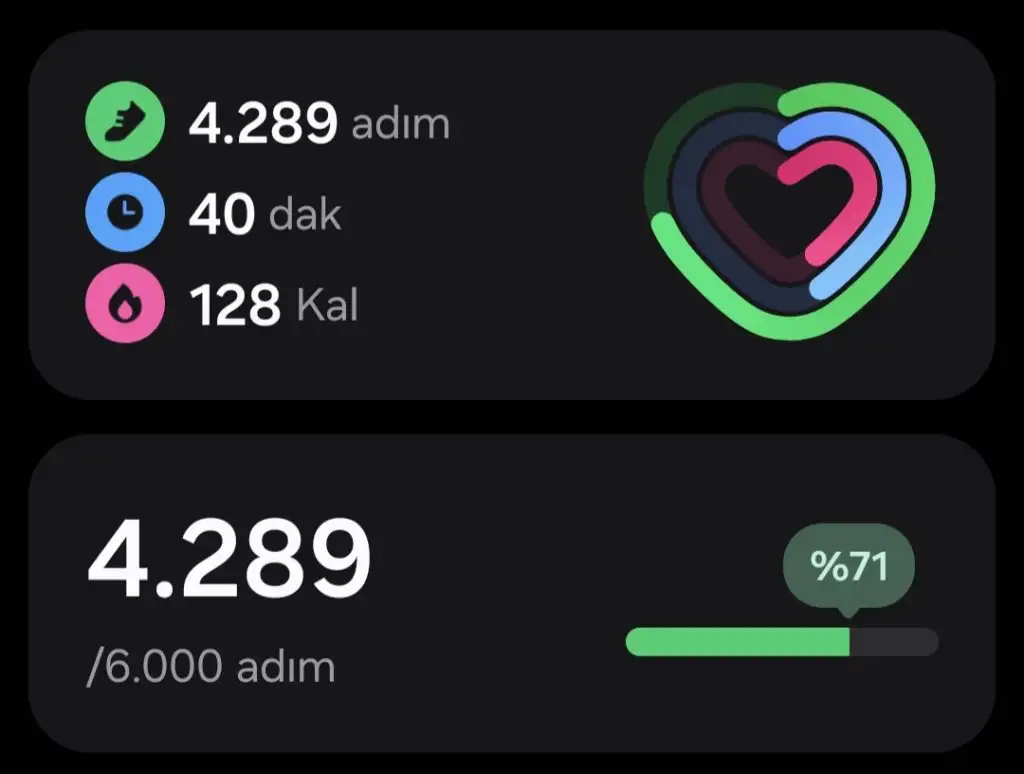The height and width of the screenshot is (774, 1024).
Task: Tap the Kal unit label
Action: click(x=327, y=304)
